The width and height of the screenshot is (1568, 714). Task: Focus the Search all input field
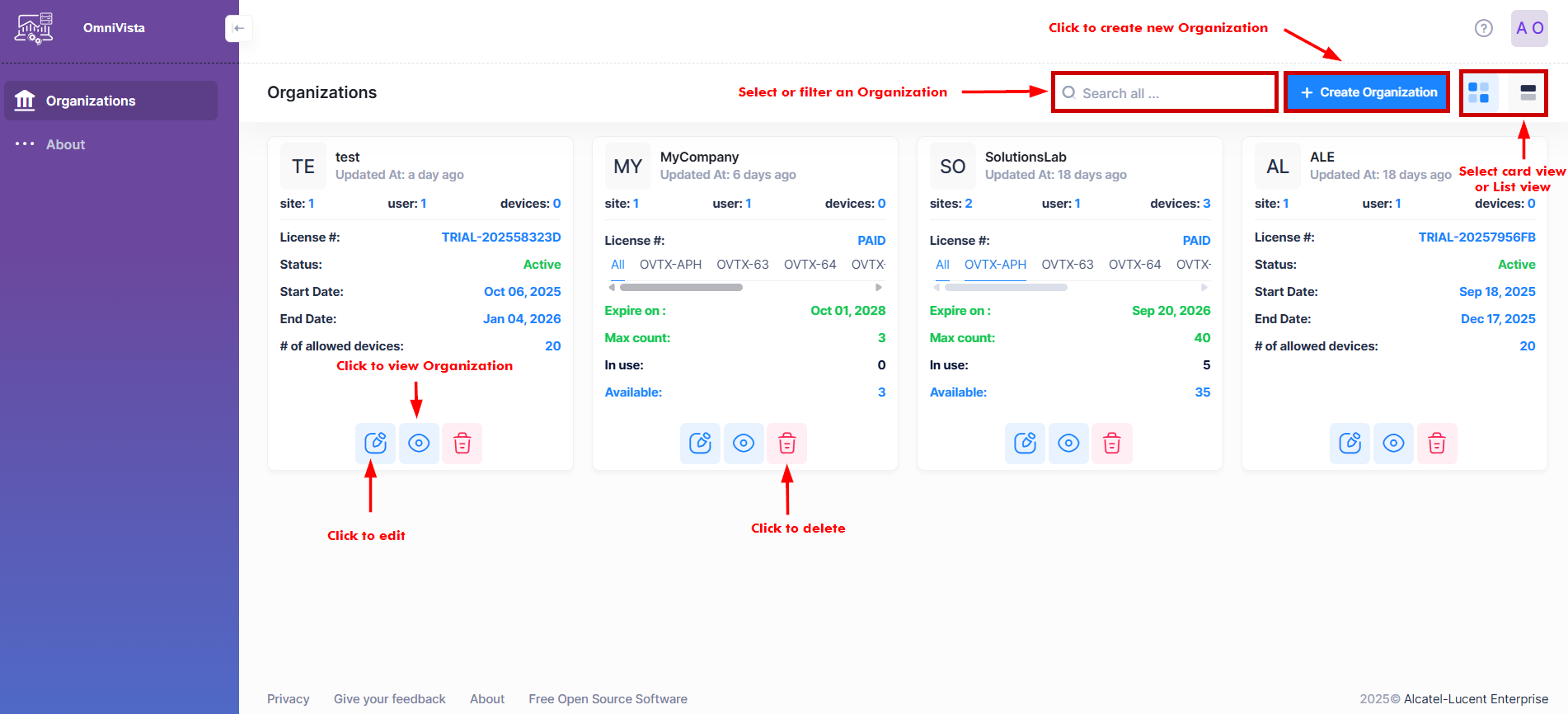click(1165, 92)
